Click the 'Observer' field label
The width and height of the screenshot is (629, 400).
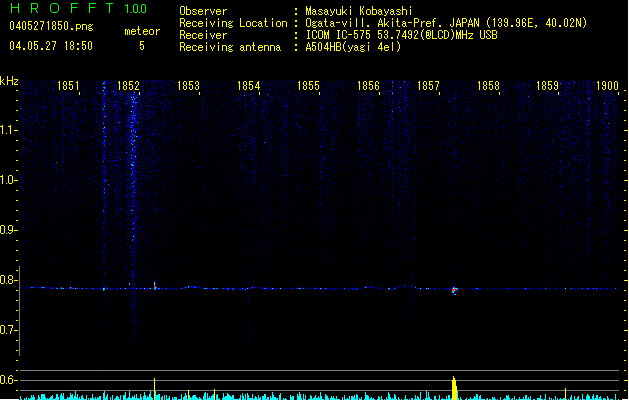(203, 11)
